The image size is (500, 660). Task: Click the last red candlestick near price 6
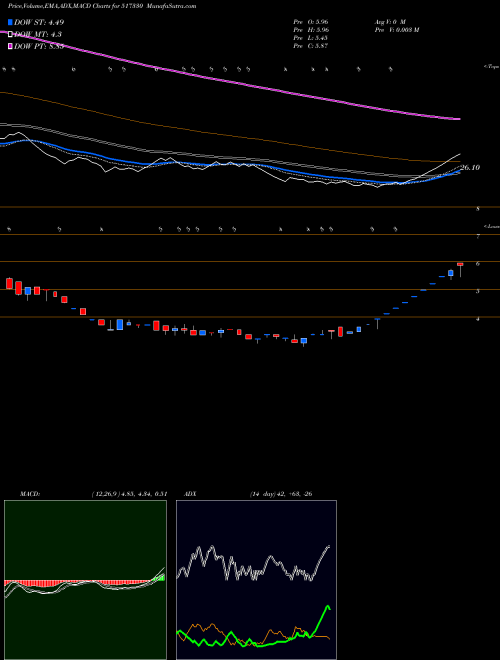(x=460, y=264)
